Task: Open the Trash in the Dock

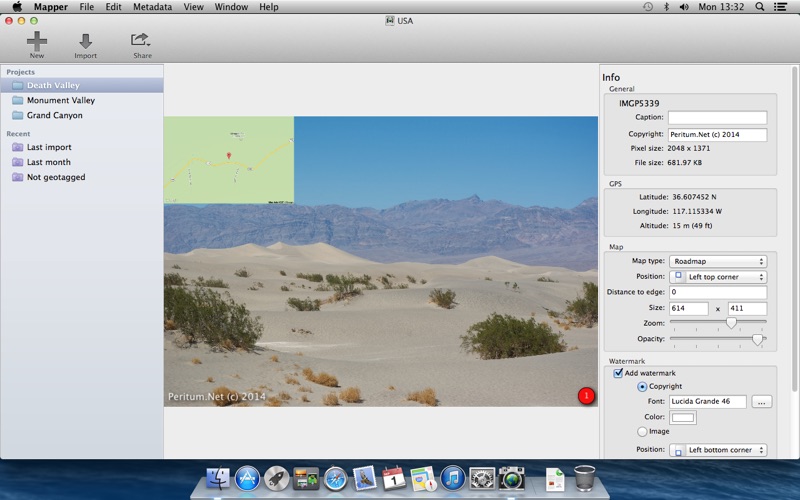Action: 585,478
